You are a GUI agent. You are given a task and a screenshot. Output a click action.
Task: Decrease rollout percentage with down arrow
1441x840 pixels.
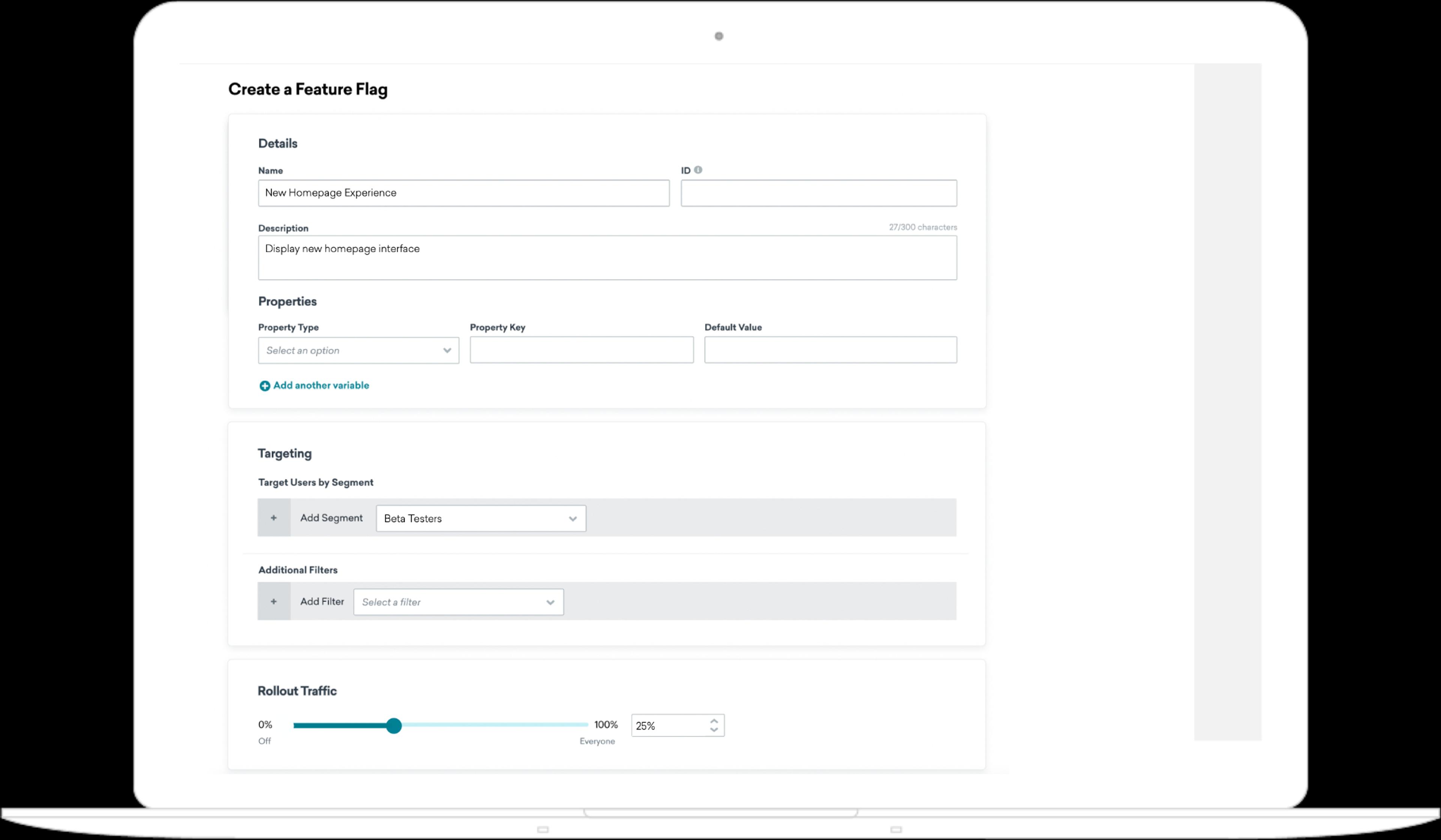point(714,730)
